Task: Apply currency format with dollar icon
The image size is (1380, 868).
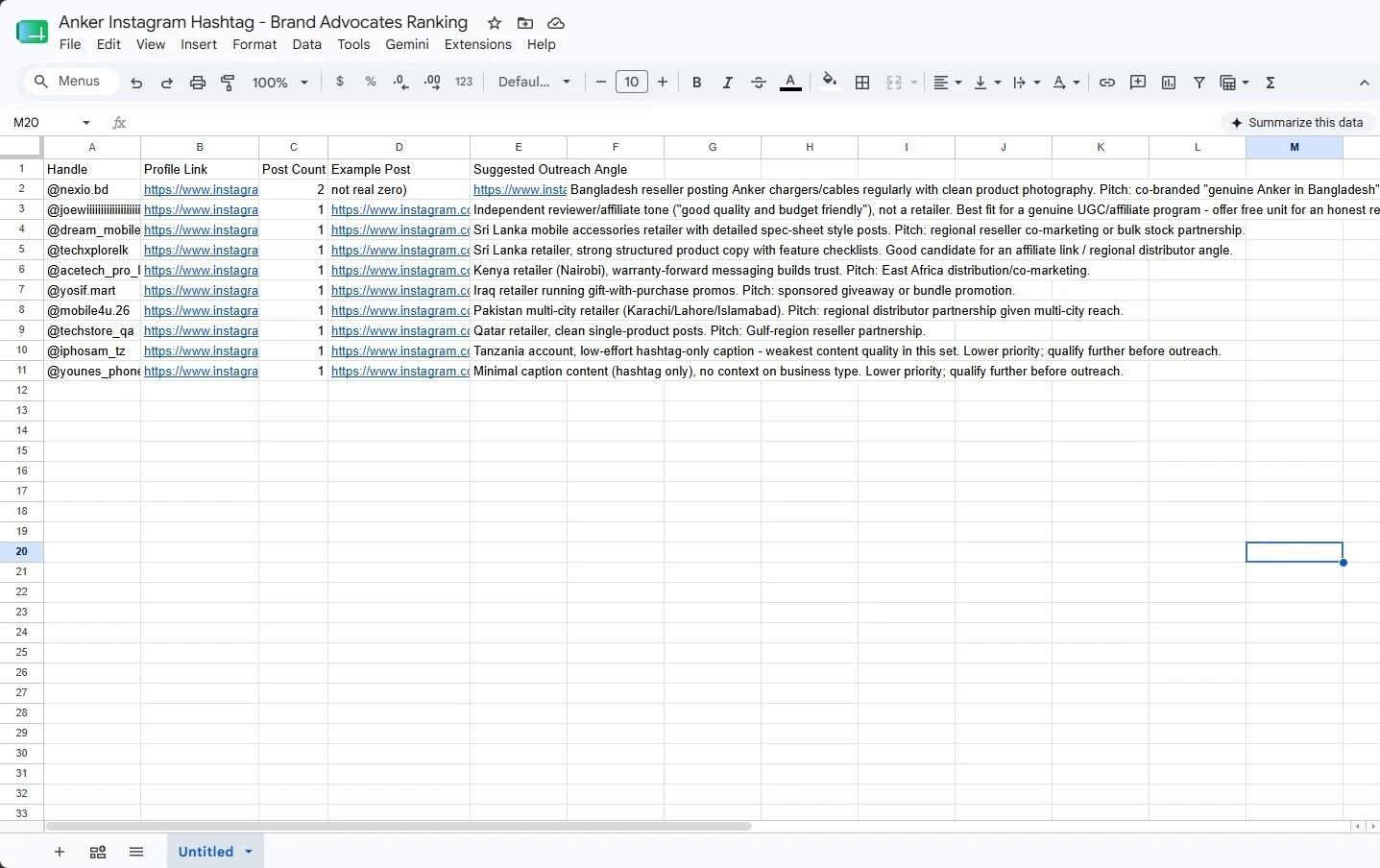Action: tap(340, 83)
